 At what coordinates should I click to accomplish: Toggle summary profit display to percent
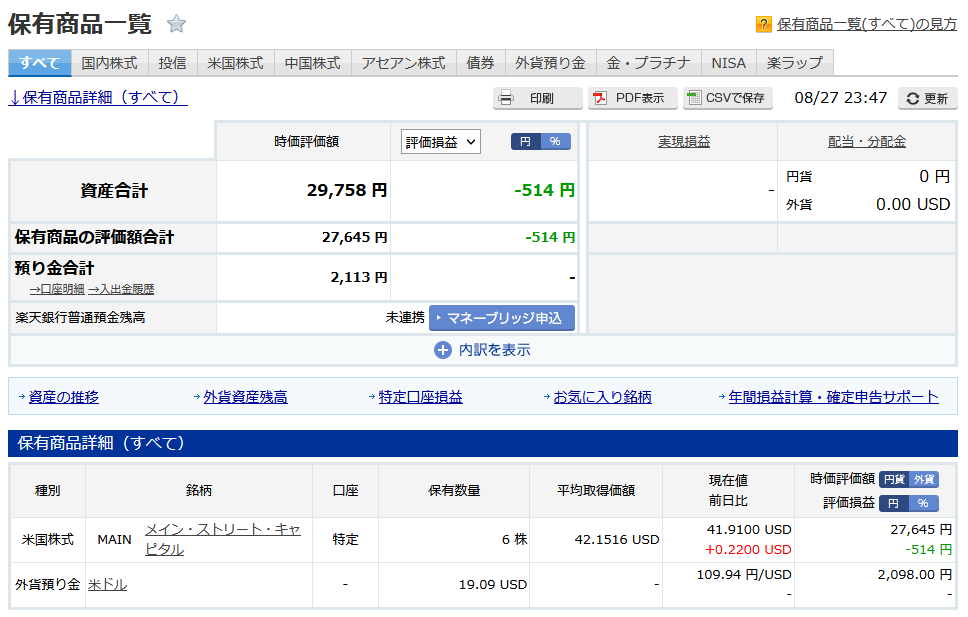point(556,142)
